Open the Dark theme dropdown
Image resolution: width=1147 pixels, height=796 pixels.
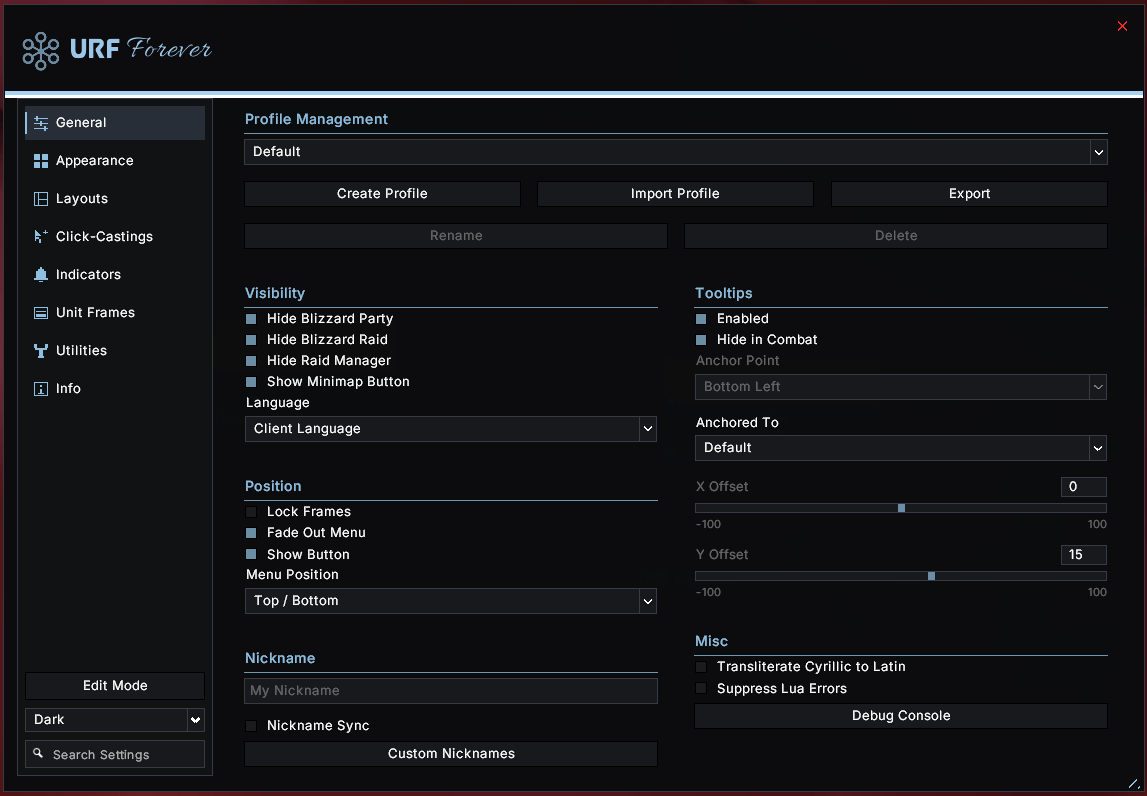click(115, 720)
